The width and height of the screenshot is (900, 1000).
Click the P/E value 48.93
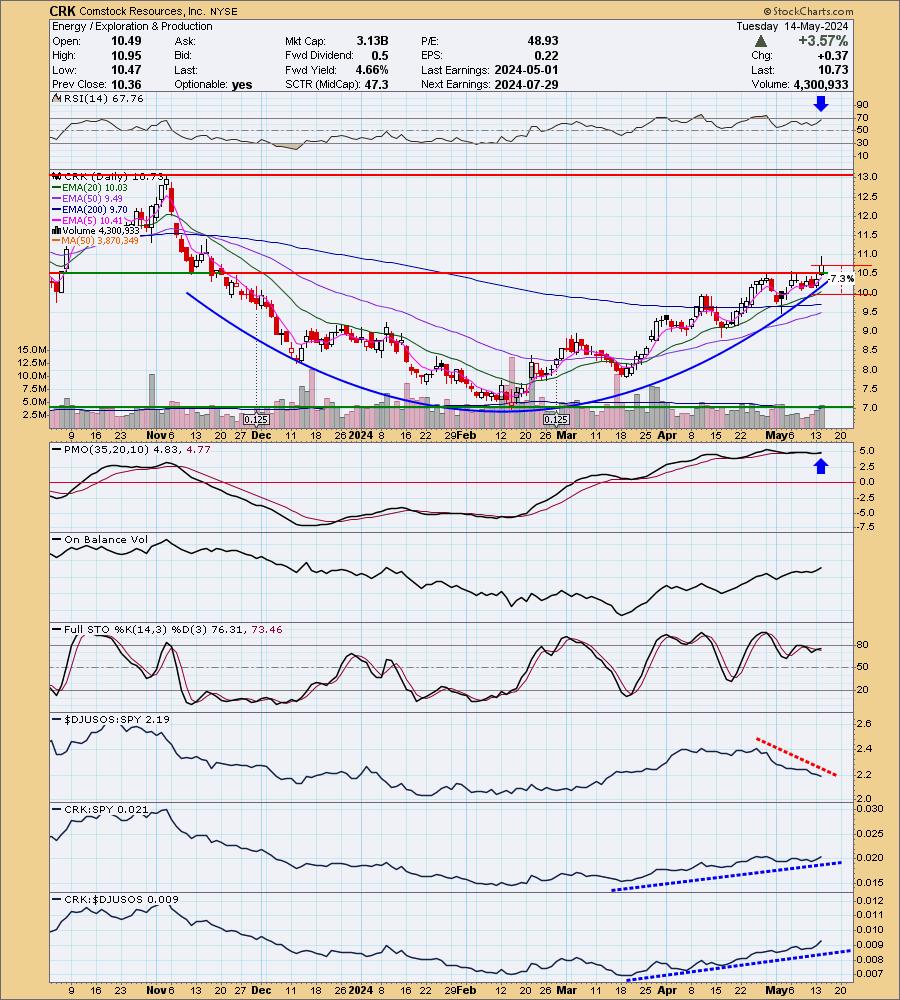click(x=543, y=41)
